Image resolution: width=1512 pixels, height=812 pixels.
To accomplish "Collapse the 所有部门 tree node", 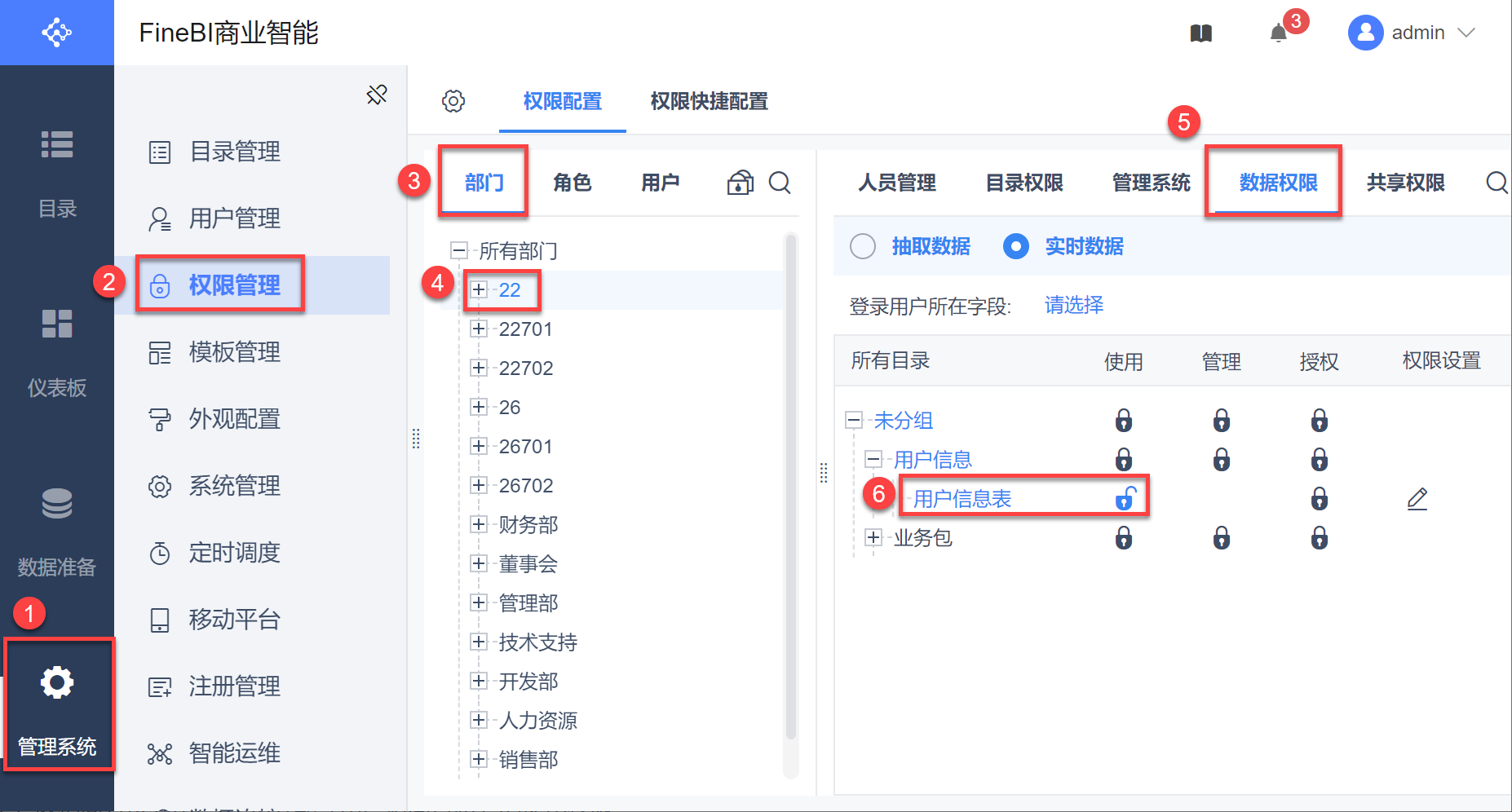I will coord(459,250).
